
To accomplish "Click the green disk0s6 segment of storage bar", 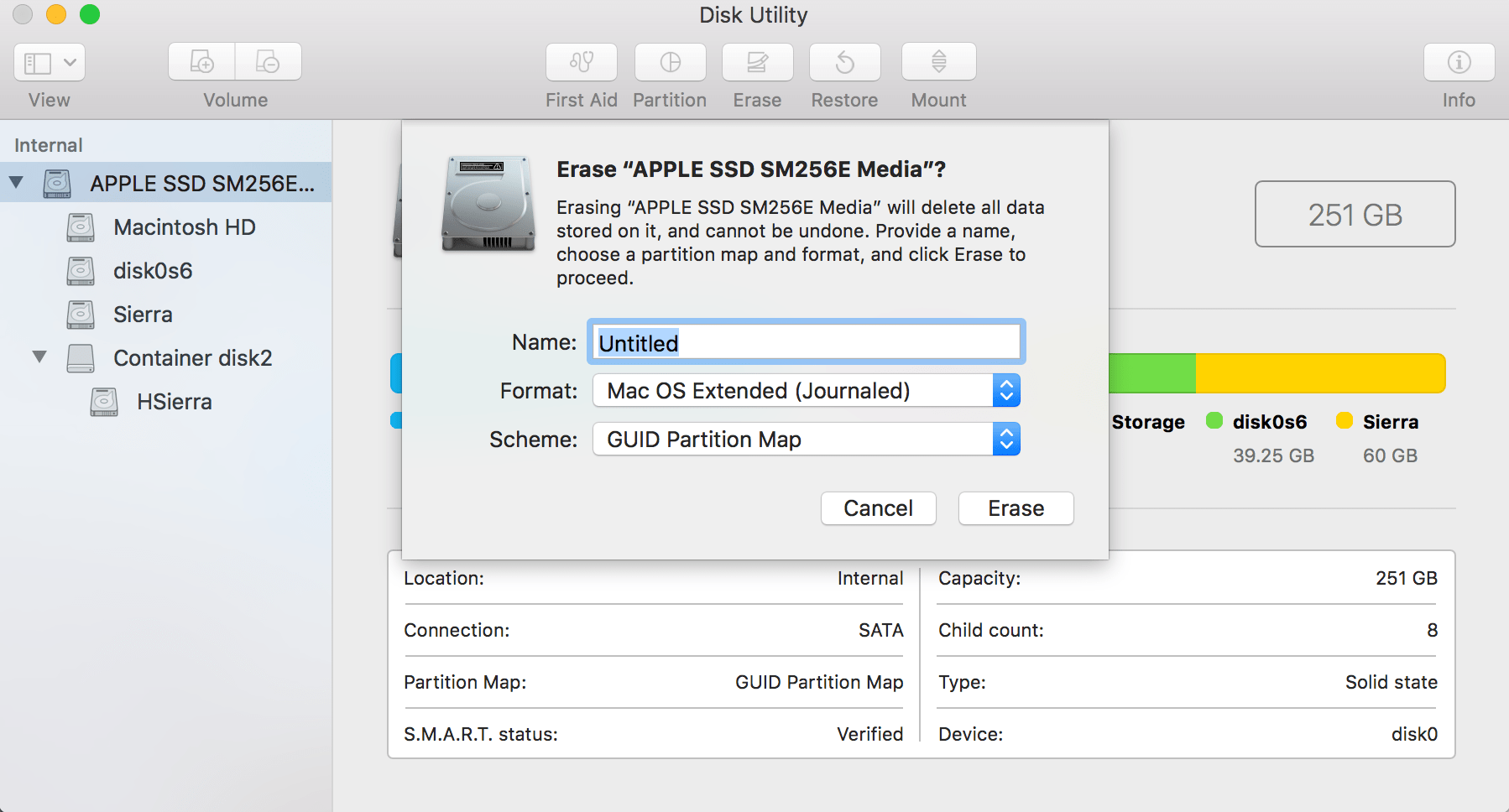I will point(1152,373).
